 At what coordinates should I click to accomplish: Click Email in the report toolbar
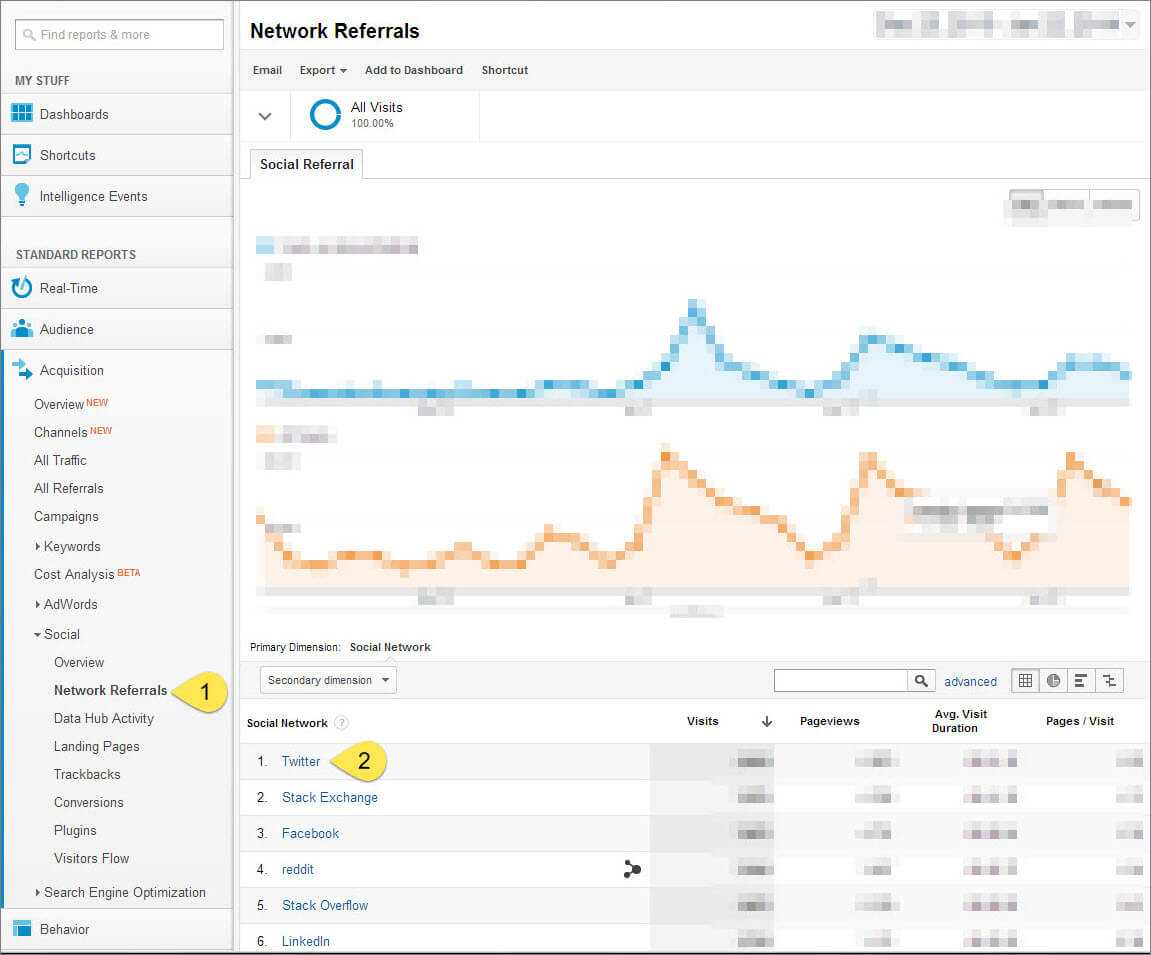pyautogui.click(x=267, y=70)
